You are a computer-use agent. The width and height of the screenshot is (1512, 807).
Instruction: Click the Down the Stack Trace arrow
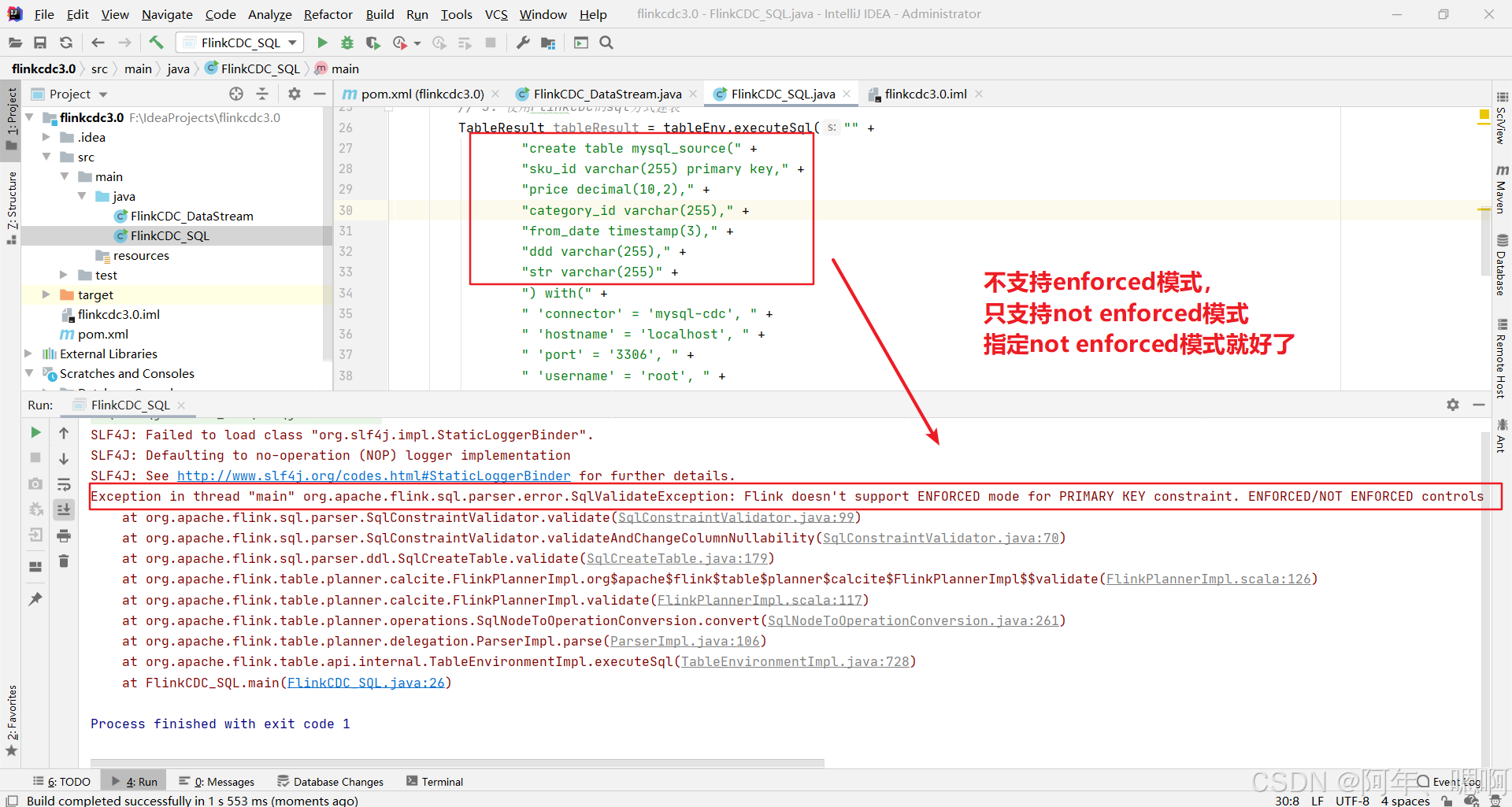tap(64, 459)
